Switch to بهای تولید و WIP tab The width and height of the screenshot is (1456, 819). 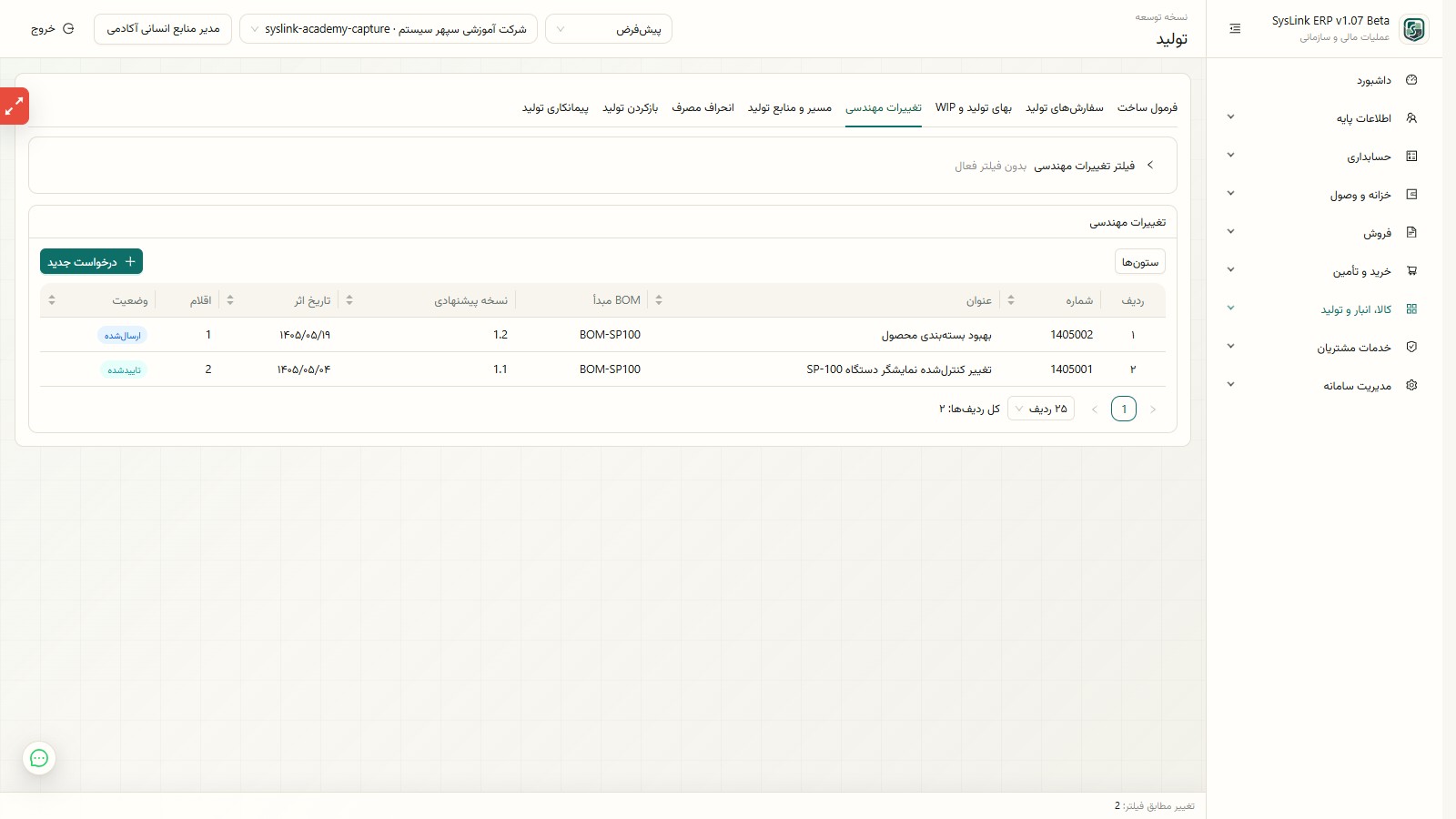pyautogui.click(x=974, y=107)
